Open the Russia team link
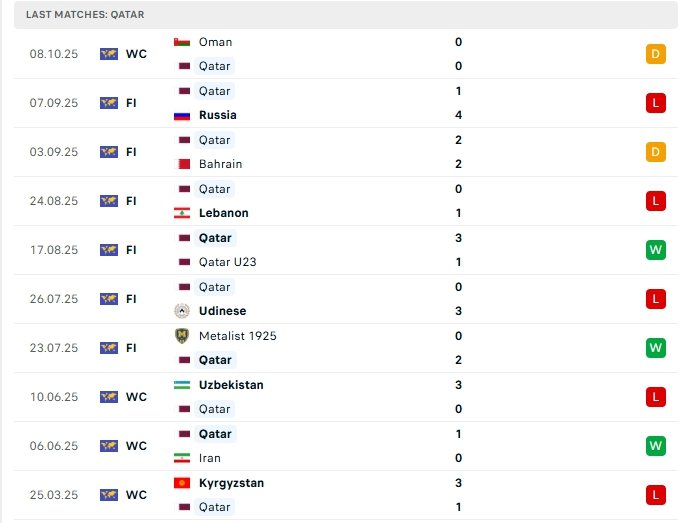The width and height of the screenshot is (690, 523). (x=218, y=115)
